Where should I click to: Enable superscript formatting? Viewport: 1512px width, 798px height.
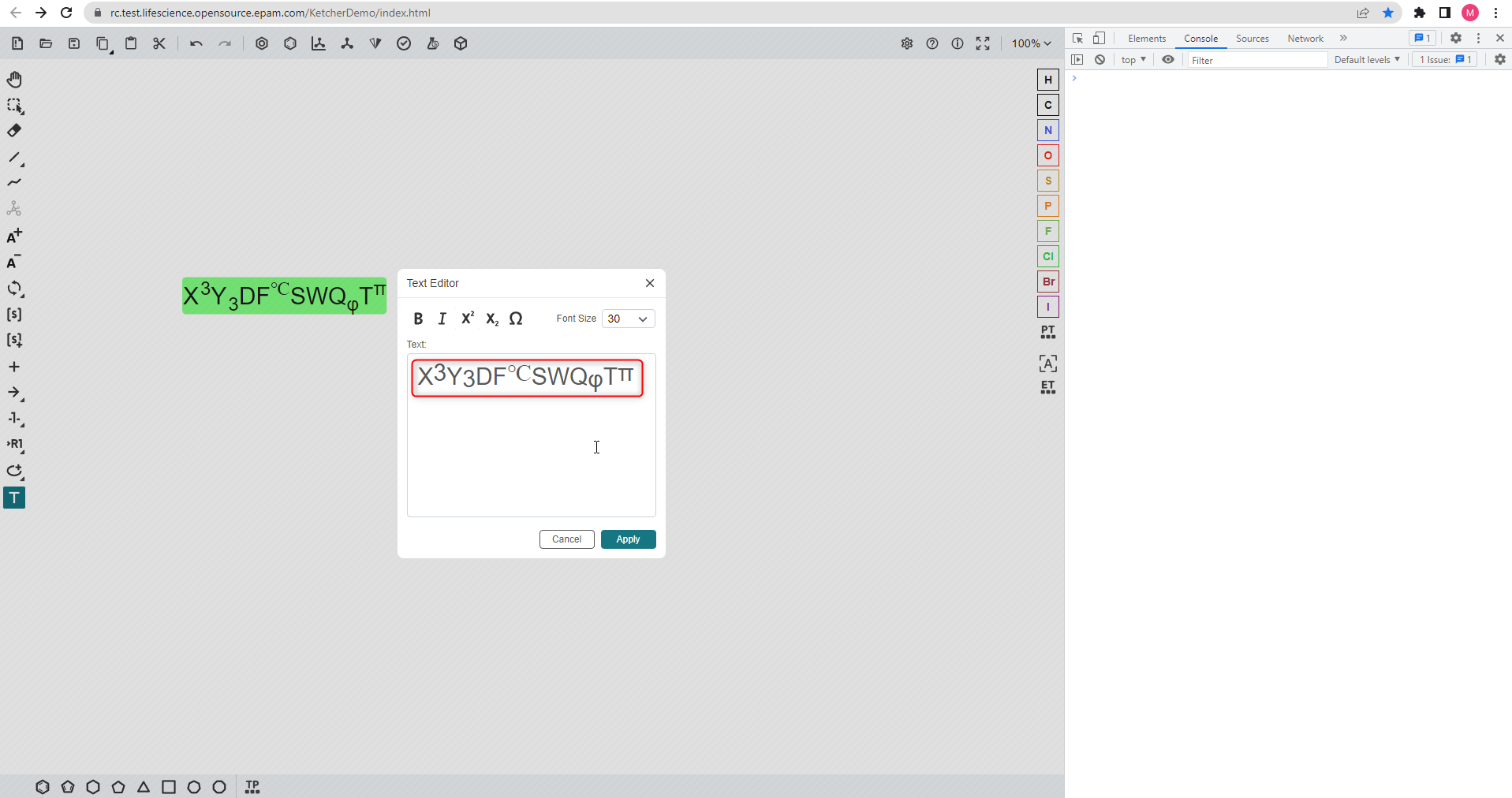[x=467, y=318]
